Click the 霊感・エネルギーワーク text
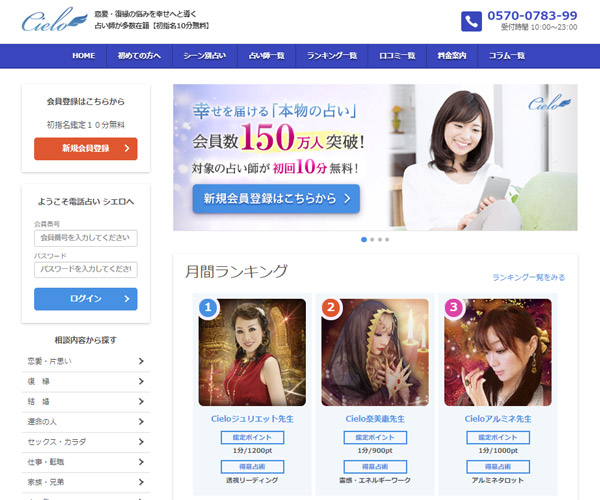Viewport: 600px width, 500px height. pyautogui.click(x=375, y=480)
